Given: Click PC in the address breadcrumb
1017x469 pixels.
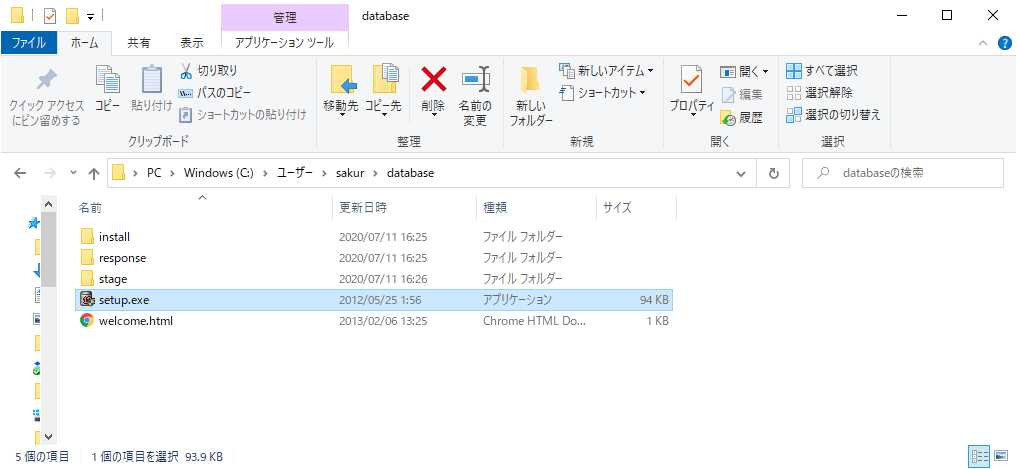Looking at the screenshot, I should click(x=154, y=174).
